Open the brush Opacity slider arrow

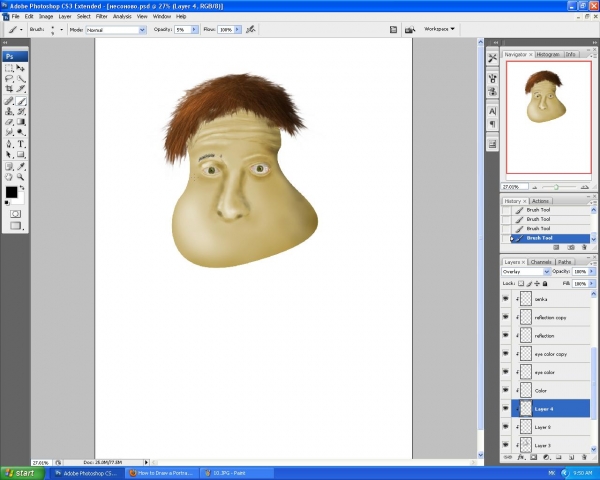point(194,29)
